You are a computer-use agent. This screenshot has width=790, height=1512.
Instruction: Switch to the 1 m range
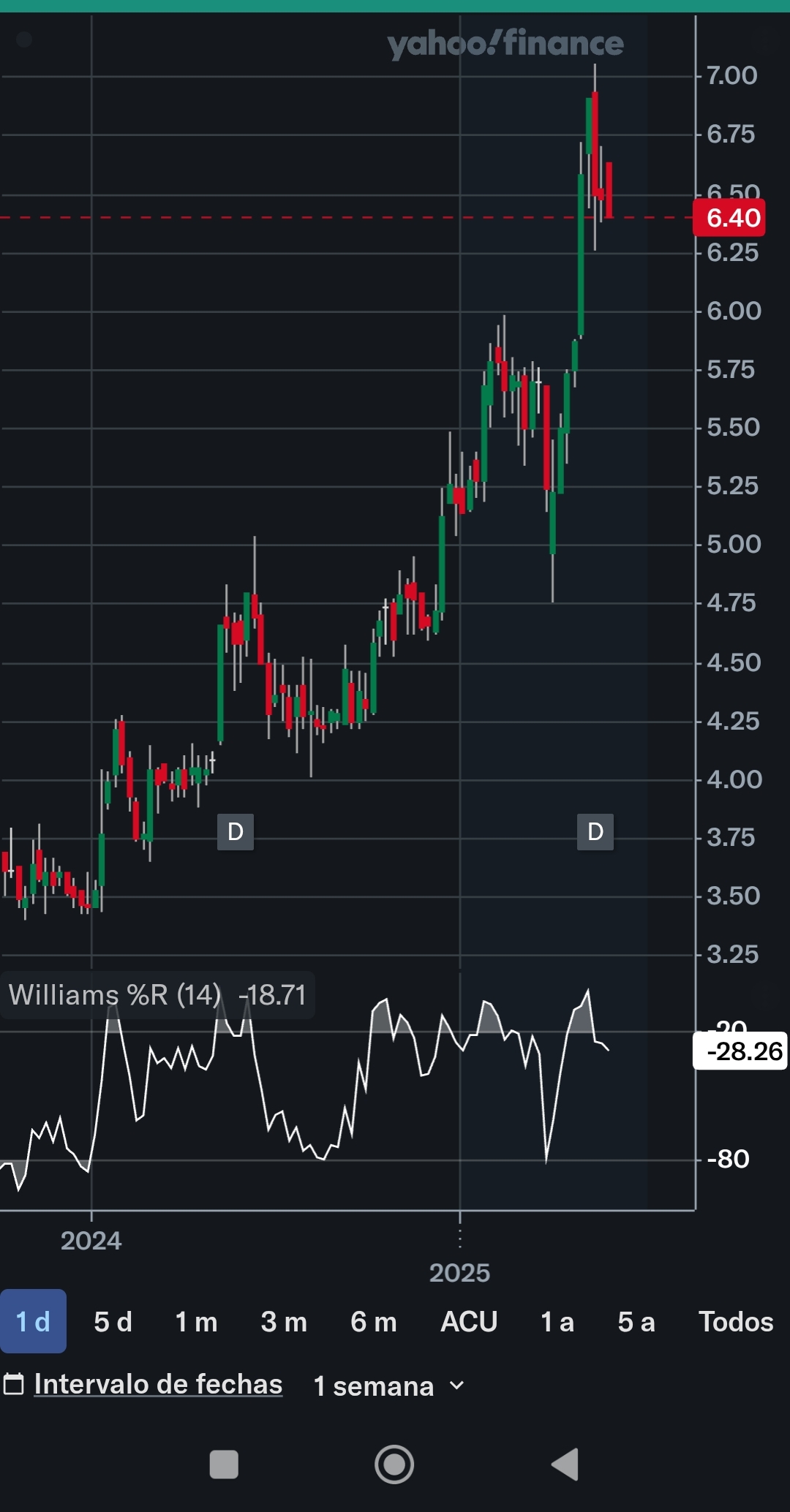point(196,1322)
